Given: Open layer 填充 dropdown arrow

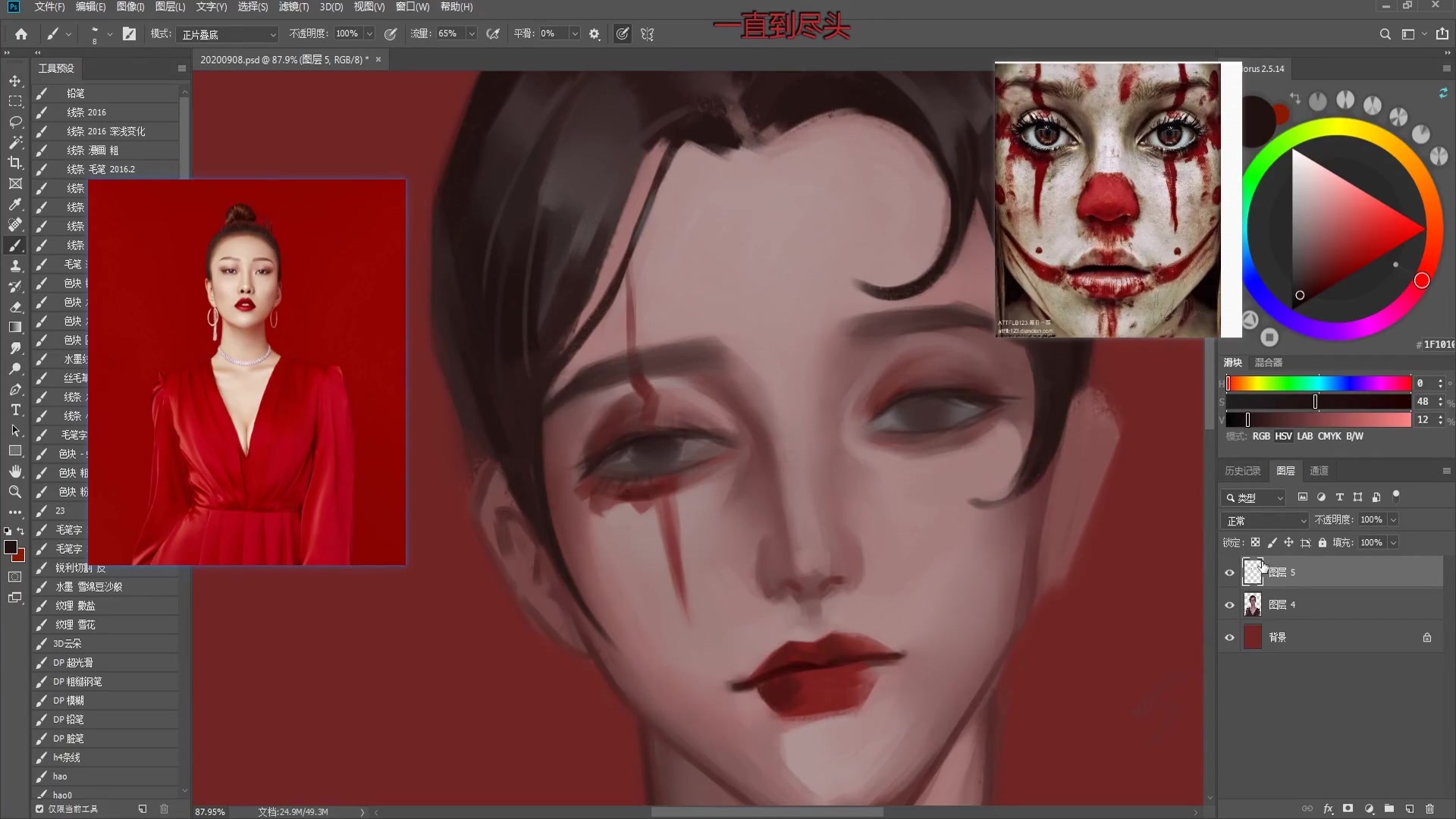Looking at the screenshot, I should (x=1393, y=543).
